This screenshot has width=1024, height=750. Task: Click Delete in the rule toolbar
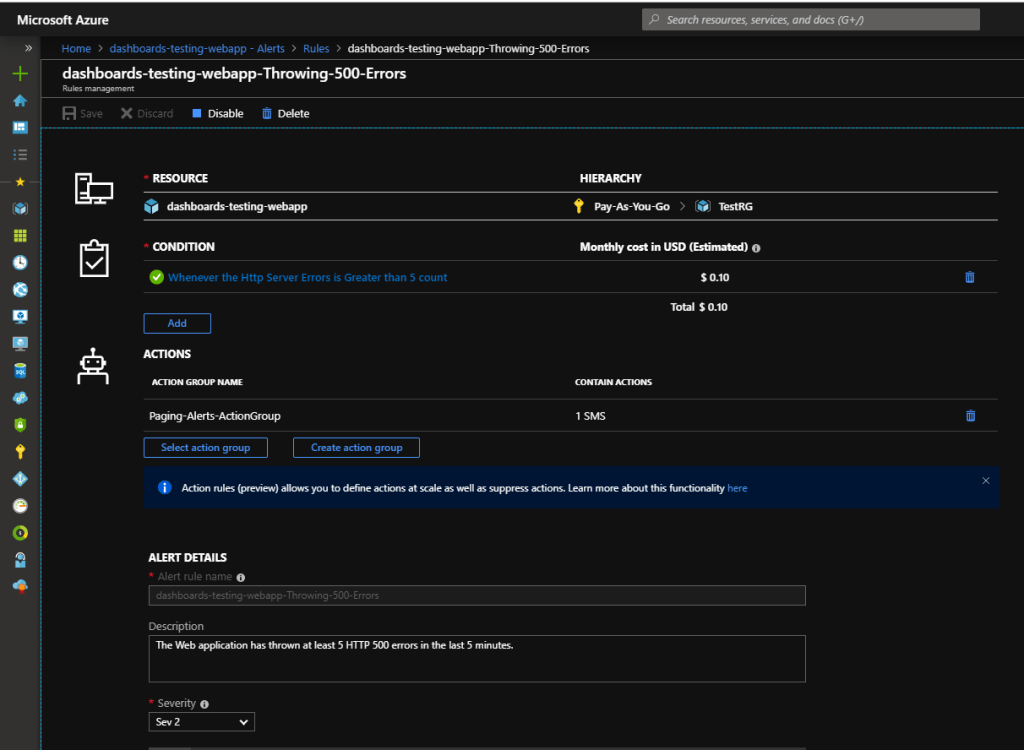coord(285,114)
